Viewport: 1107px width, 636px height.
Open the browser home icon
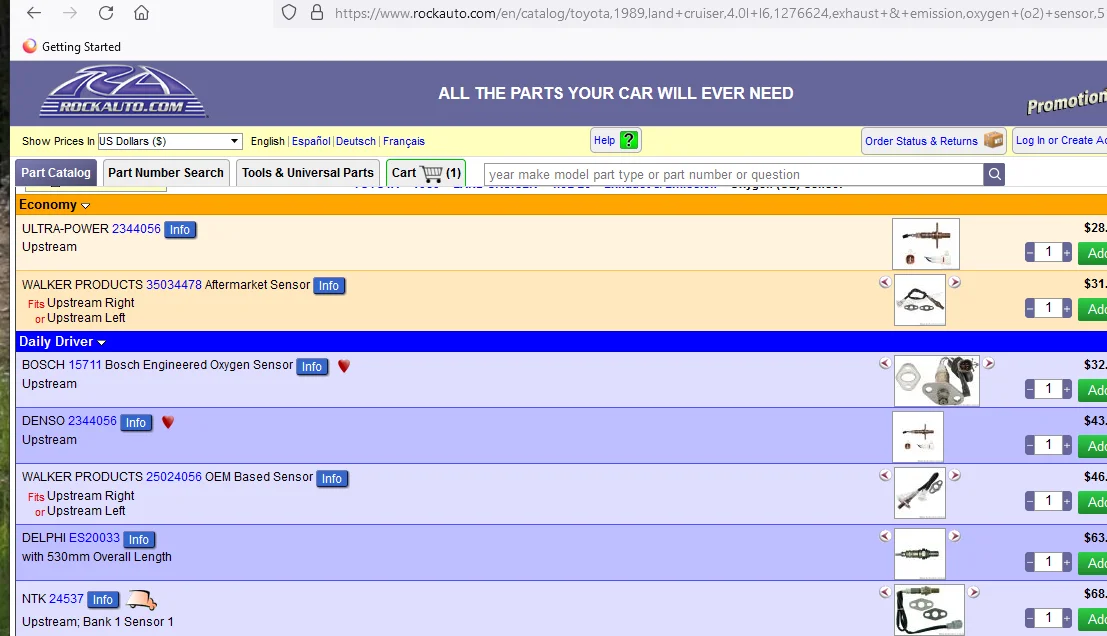coord(141,13)
